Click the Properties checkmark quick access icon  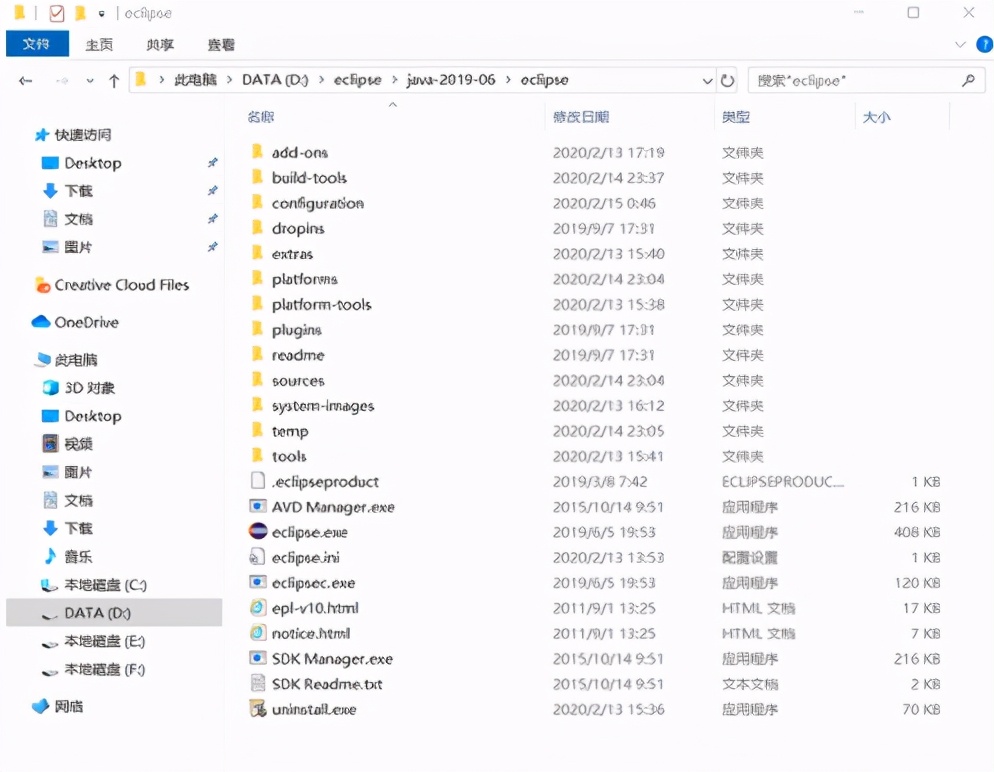click(56, 13)
